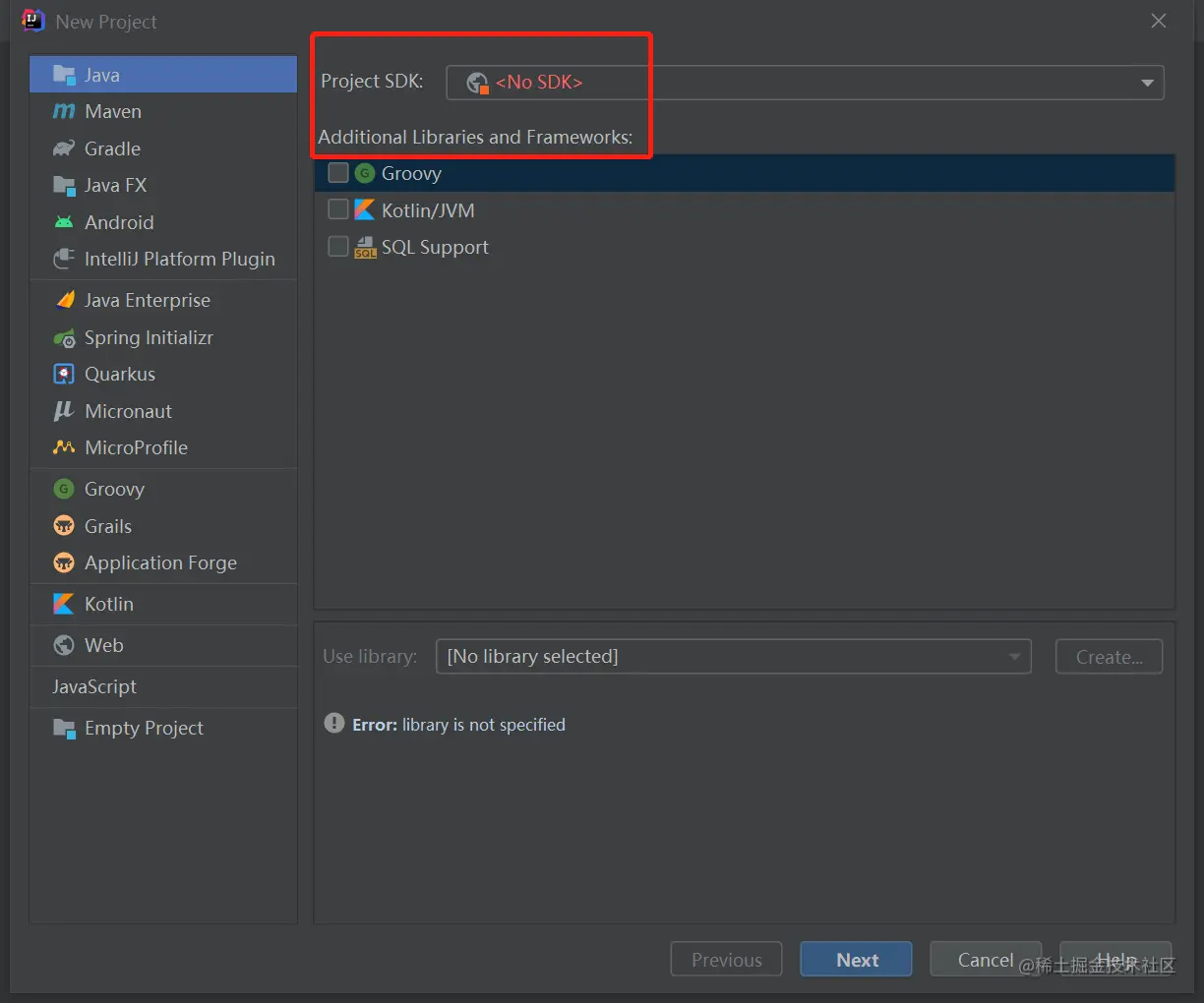
Task: Click the Empty Project folder icon
Action: click(x=64, y=729)
